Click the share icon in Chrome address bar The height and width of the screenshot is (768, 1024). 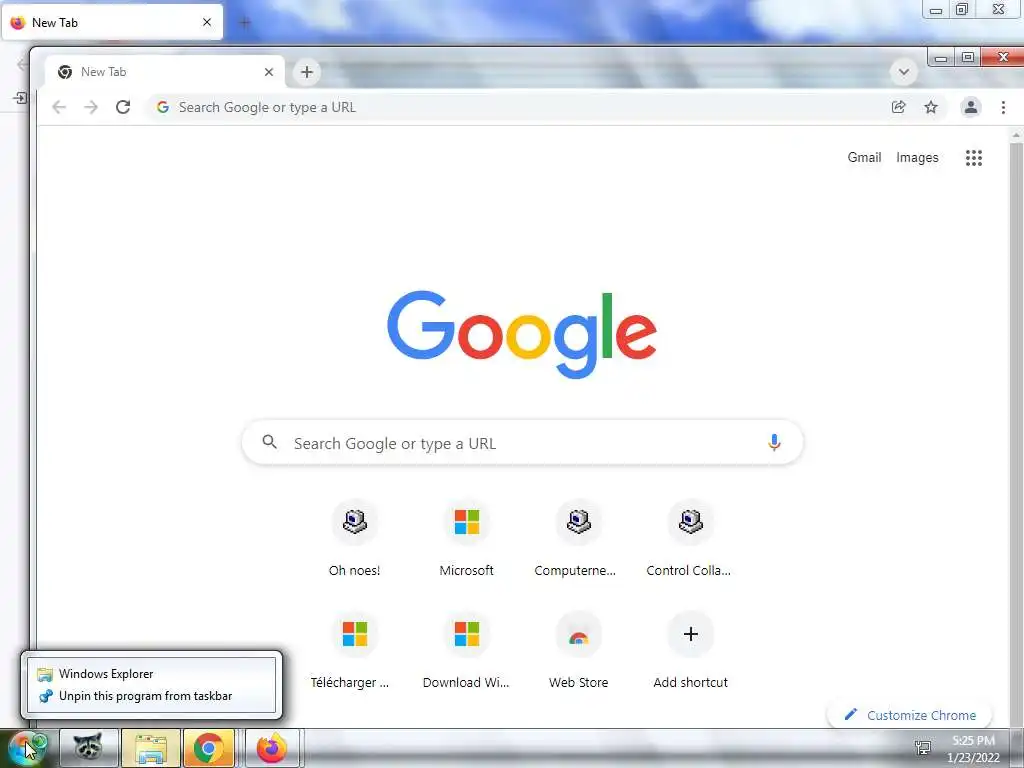pos(899,107)
